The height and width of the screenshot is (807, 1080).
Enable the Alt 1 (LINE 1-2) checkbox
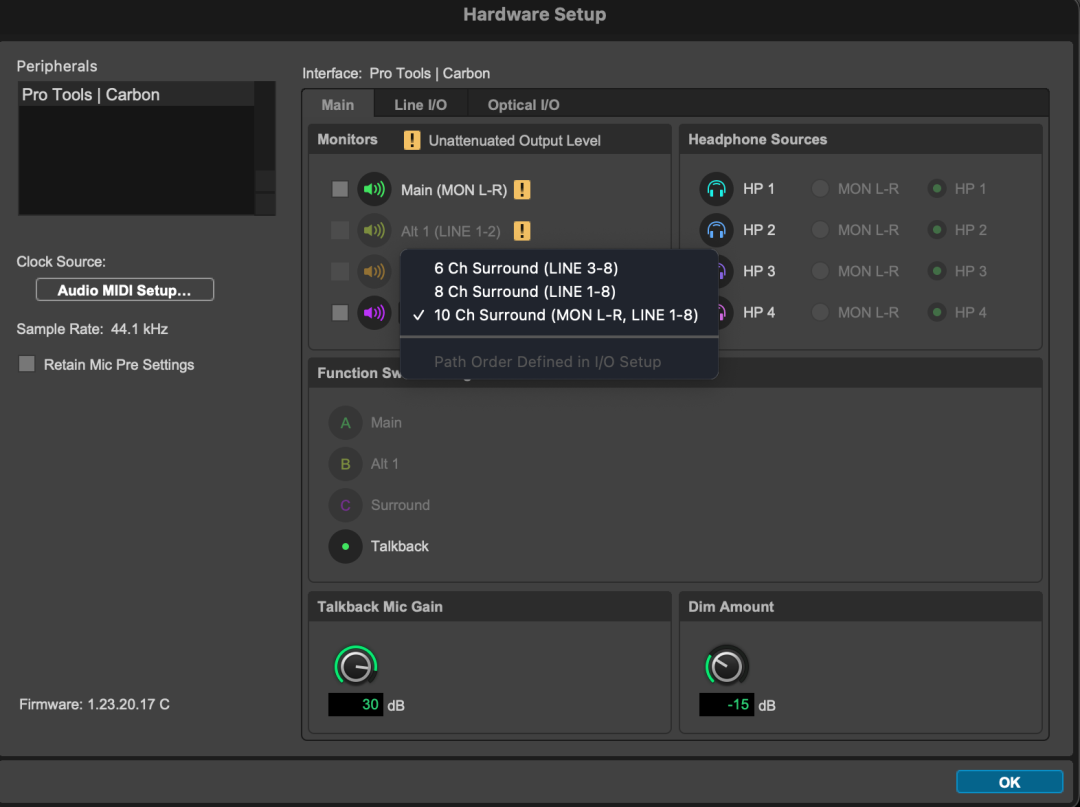tap(340, 230)
